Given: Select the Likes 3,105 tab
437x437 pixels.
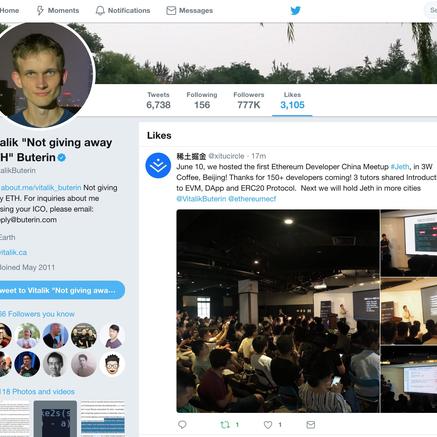Looking at the screenshot, I should point(292,100).
